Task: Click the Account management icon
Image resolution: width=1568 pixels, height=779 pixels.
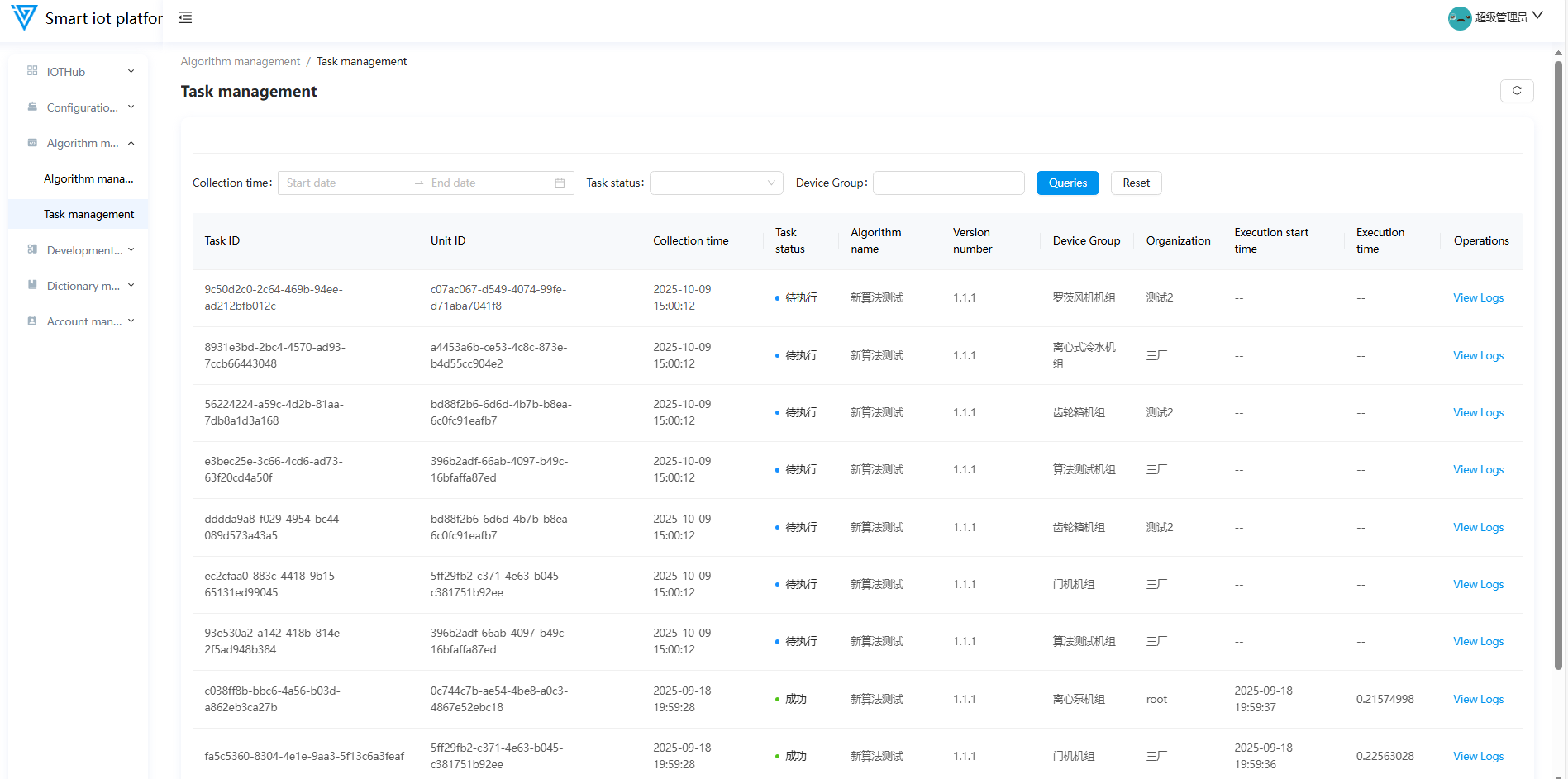Action: [x=32, y=321]
